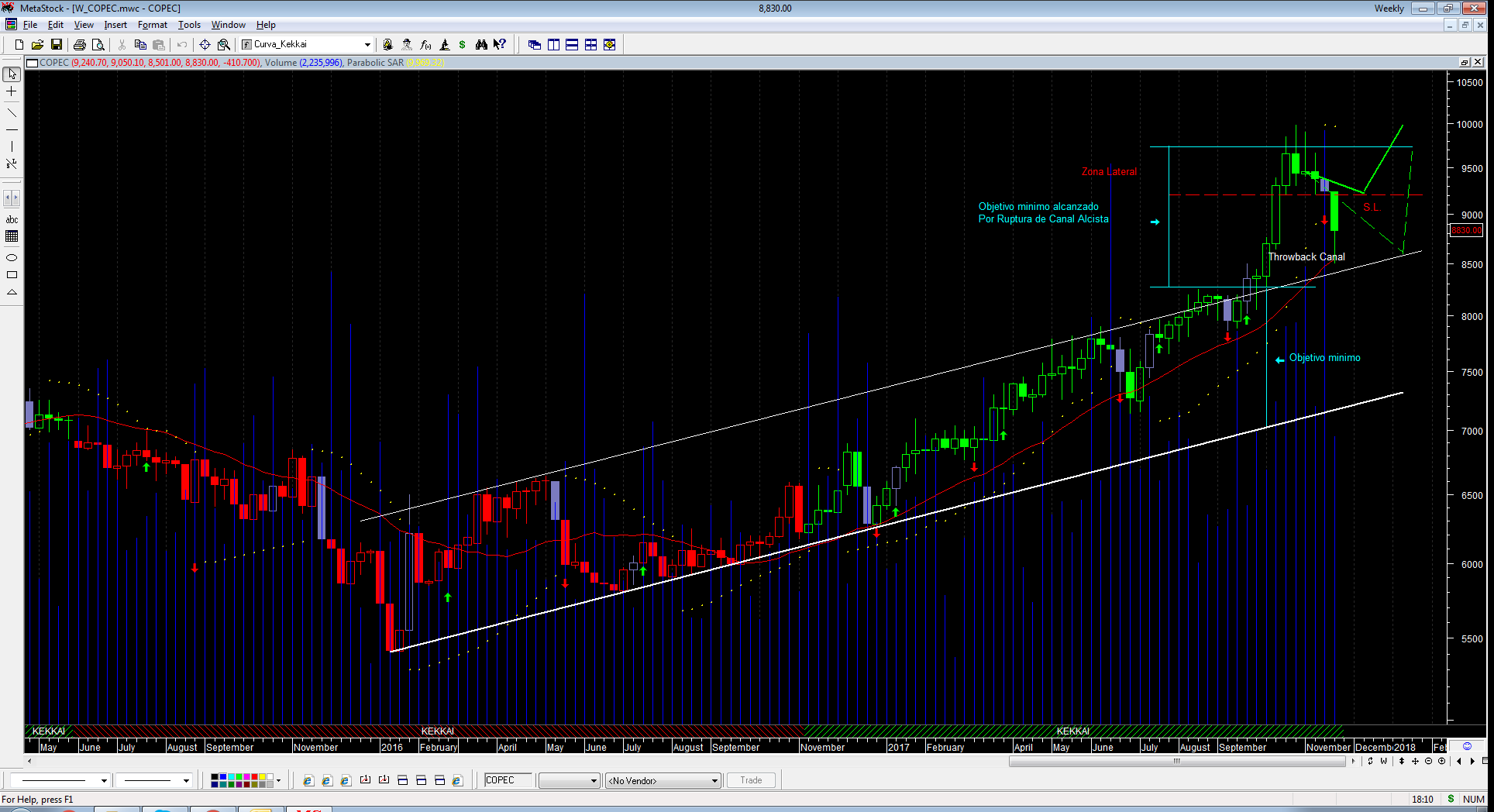Open the f(x) Indicator Builder icon
The image size is (1494, 812).
click(x=425, y=45)
